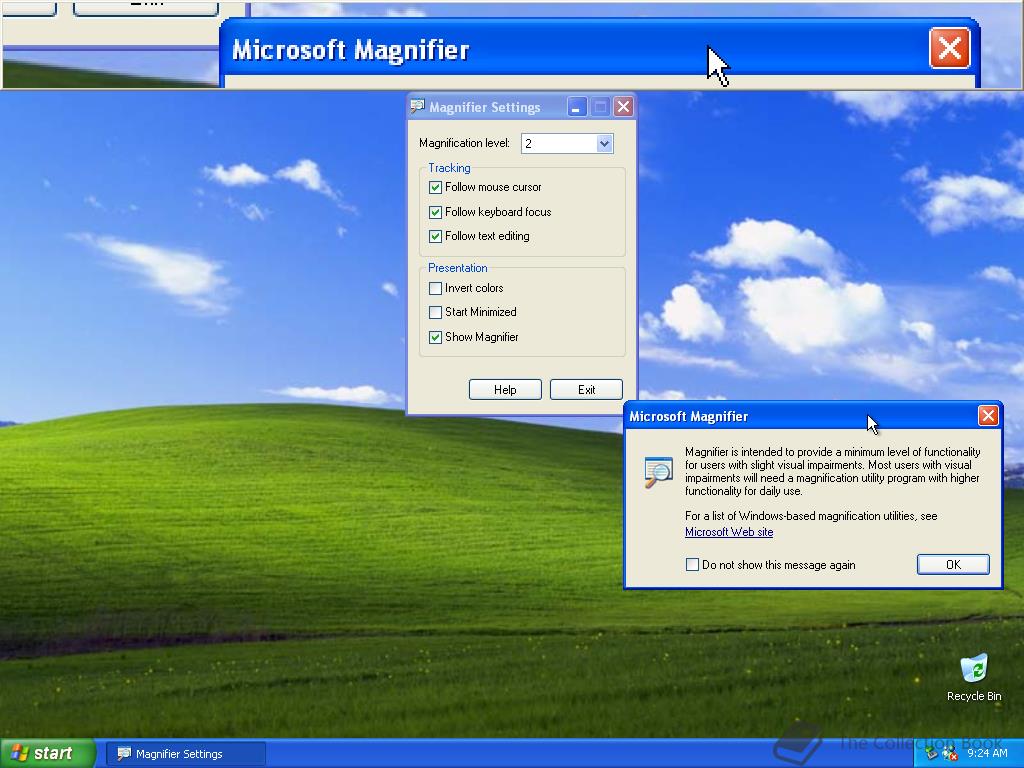
Task: Open the Magnification level dropdown
Action: (604, 143)
